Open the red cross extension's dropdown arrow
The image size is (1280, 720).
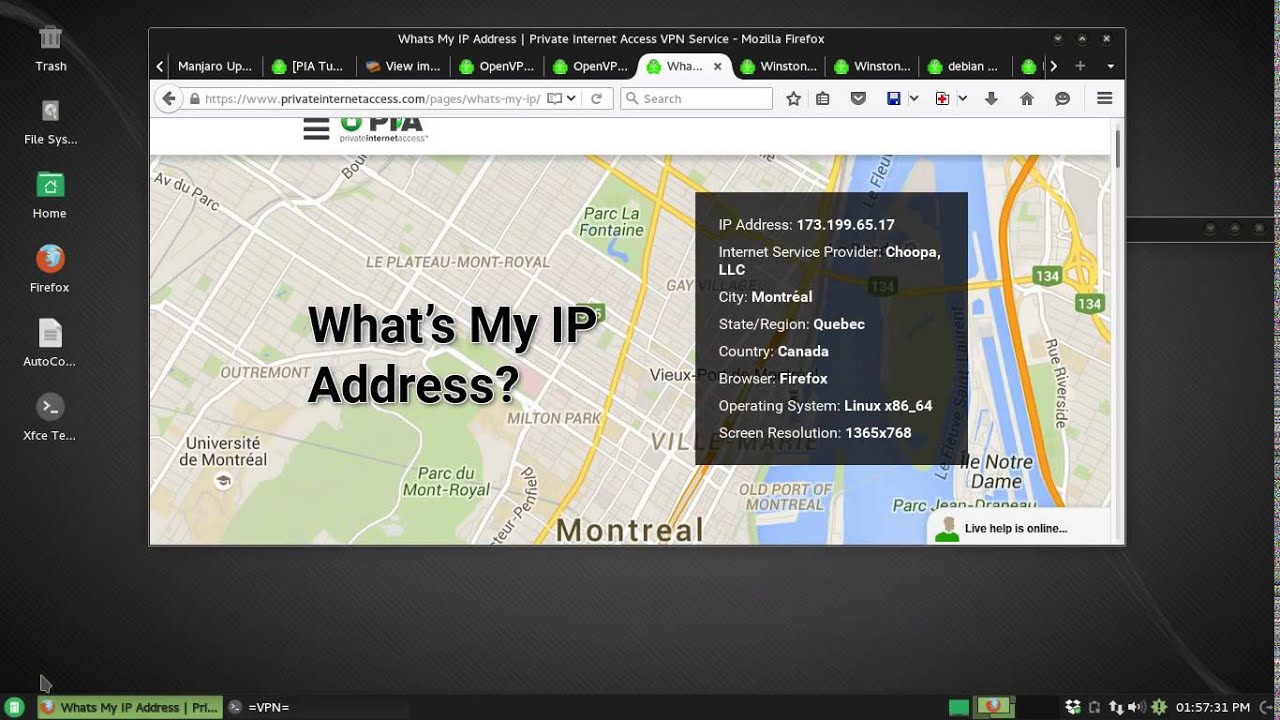tap(962, 98)
